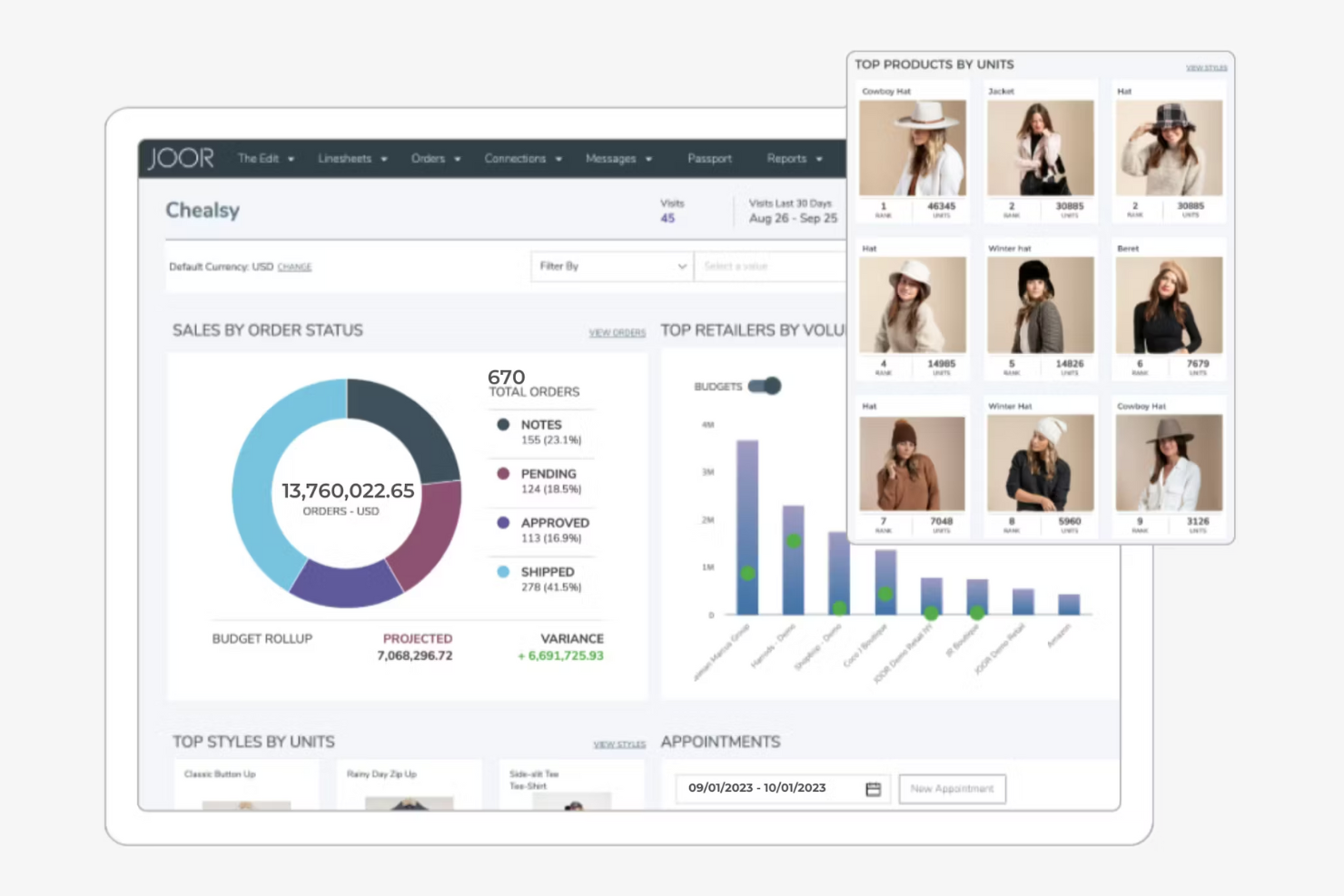The width and height of the screenshot is (1344, 896).
Task: Click the JOOR logo
Action: (x=181, y=157)
